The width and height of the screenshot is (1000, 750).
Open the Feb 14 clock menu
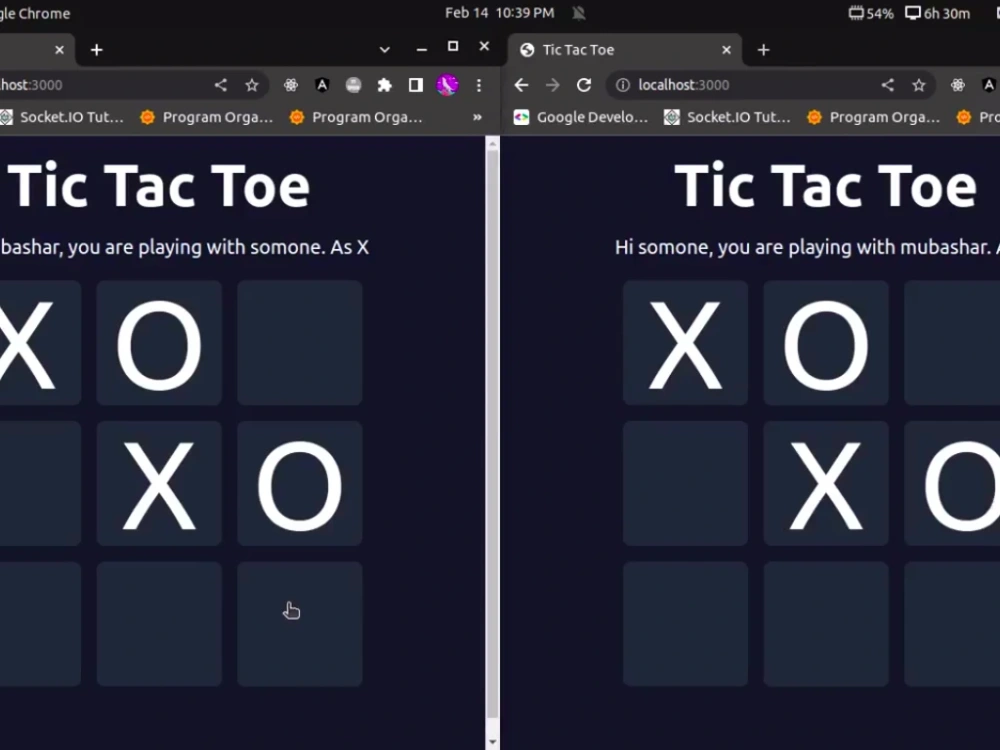click(x=500, y=14)
